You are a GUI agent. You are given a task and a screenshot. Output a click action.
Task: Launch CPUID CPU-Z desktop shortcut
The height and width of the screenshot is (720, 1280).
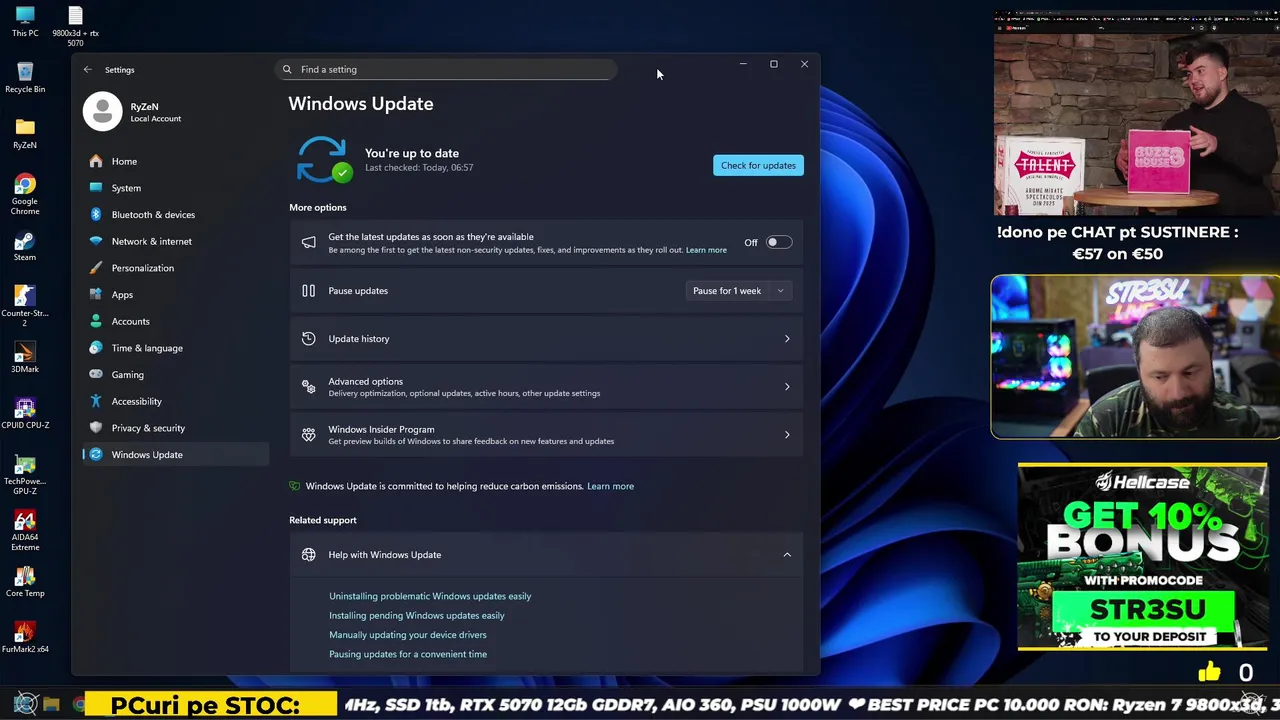(25, 414)
